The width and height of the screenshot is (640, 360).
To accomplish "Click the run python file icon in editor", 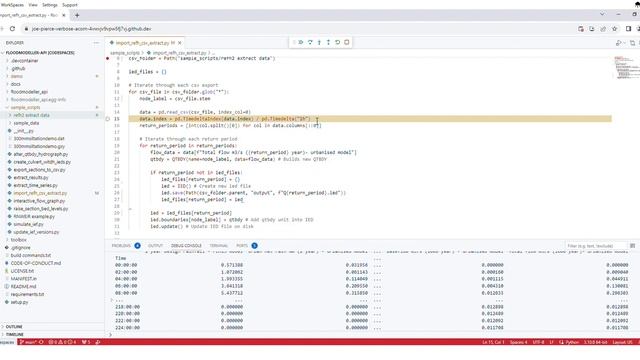I will 619,43.
